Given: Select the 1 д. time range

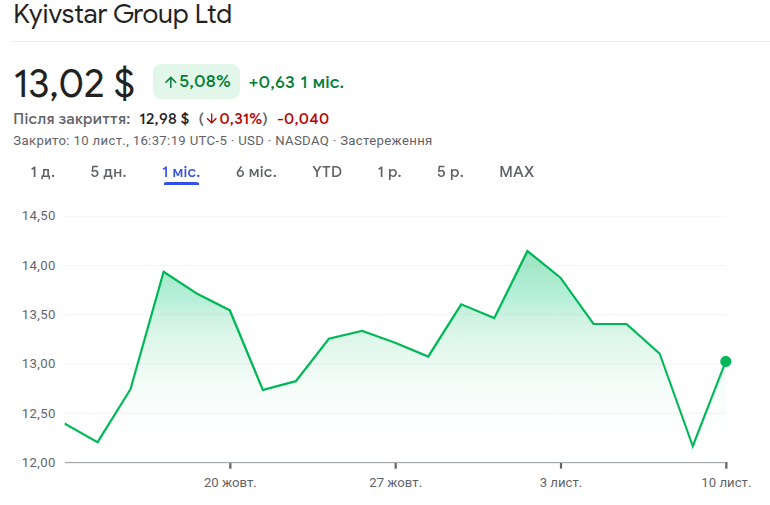Looking at the screenshot, I should click(42, 172).
